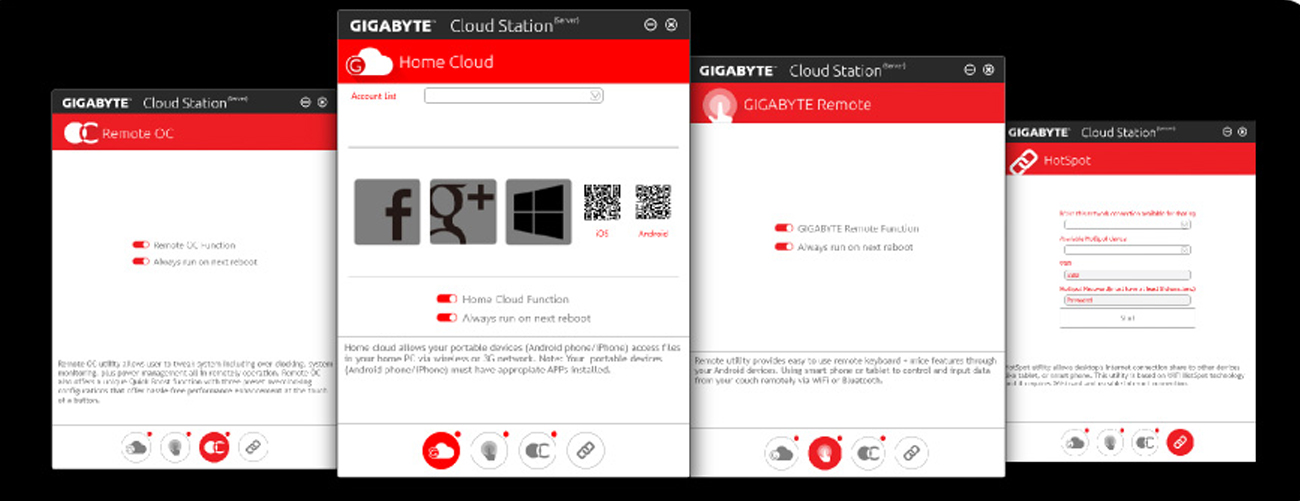Close the GIGABYTE Remote window
1300x501 pixels.
point(988,70)
